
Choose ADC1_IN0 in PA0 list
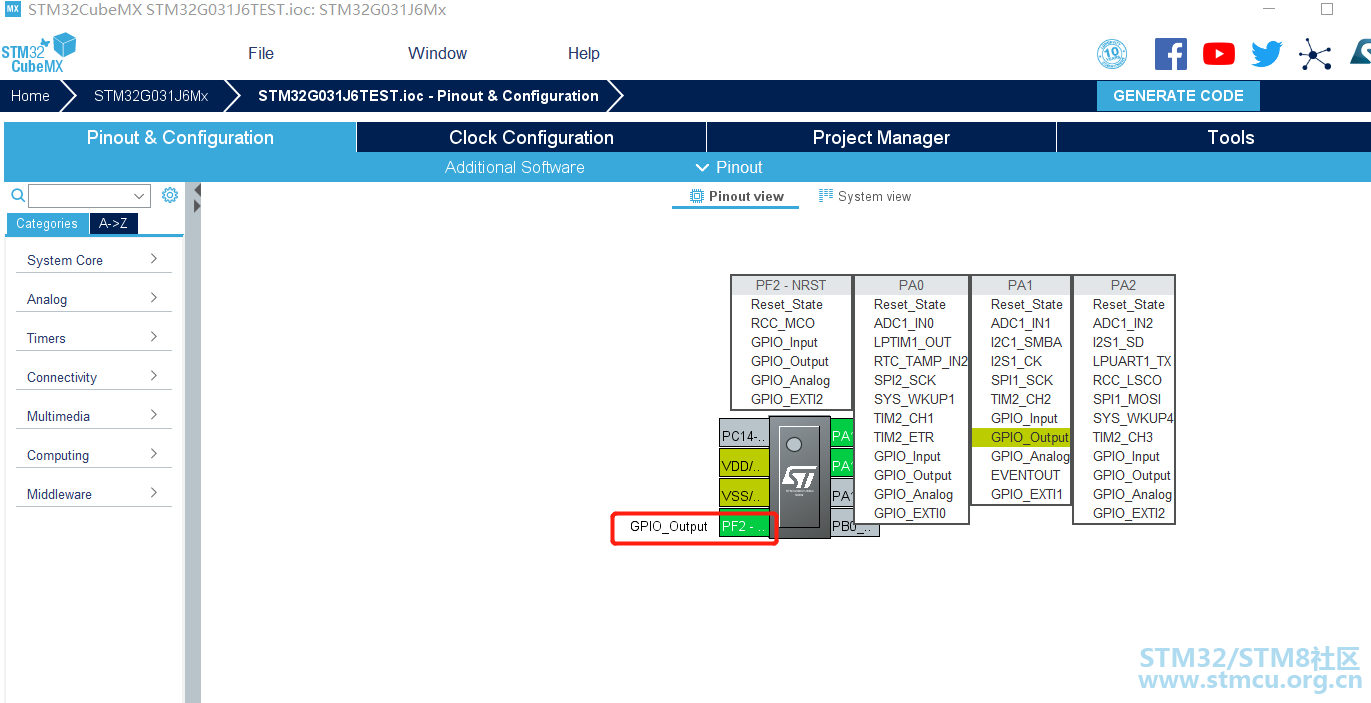click(x=904, y=323)
